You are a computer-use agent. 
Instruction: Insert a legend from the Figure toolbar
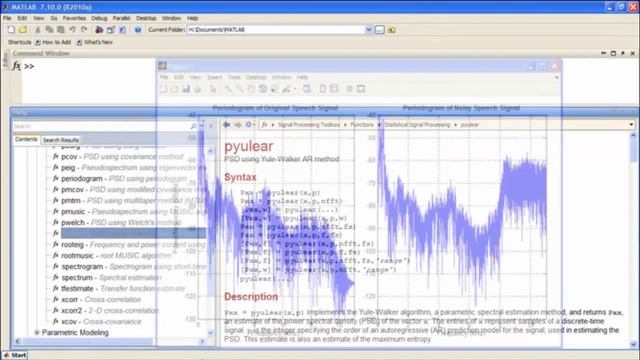(334, 89)
